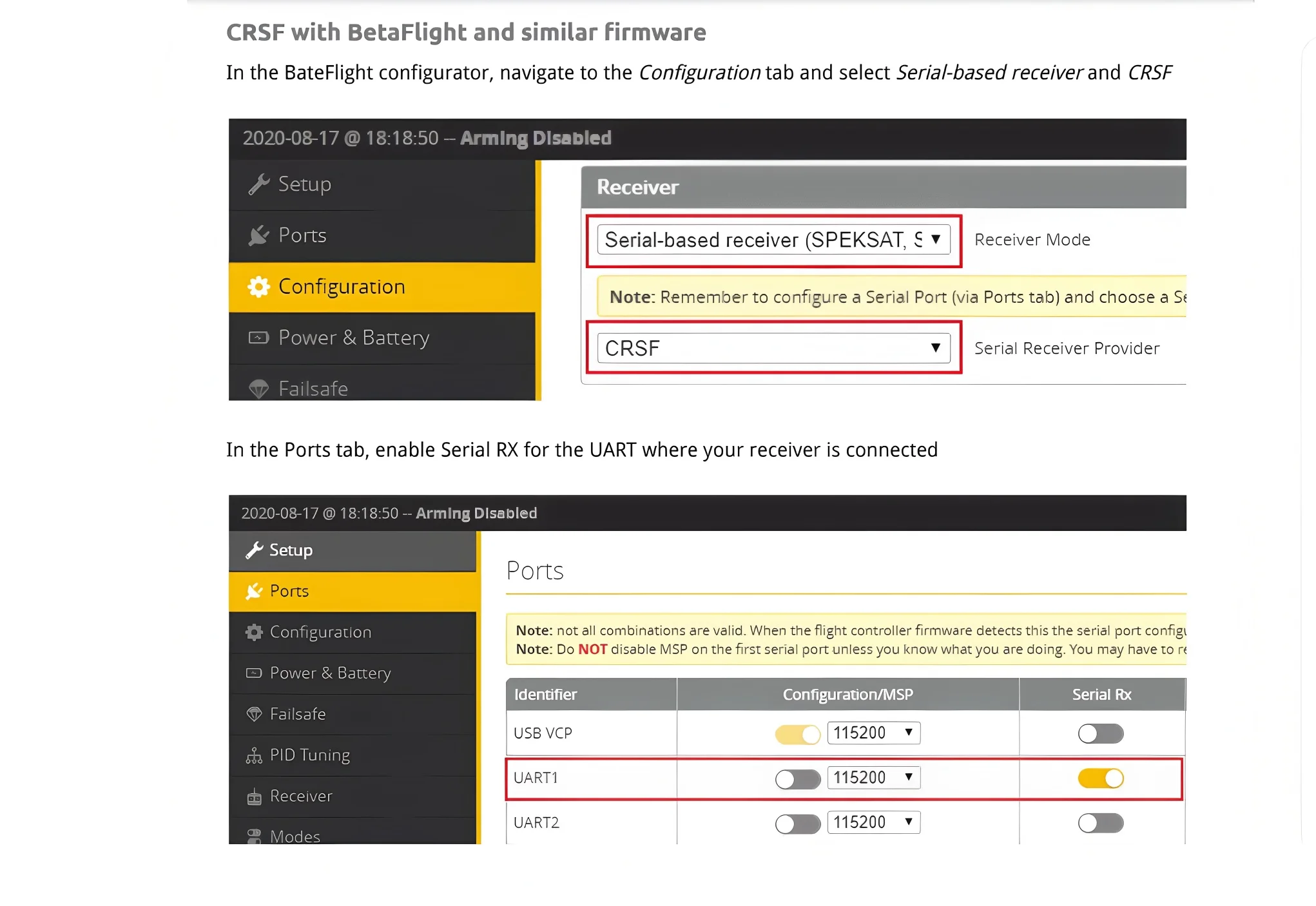Viewport: 1316px width, 906px height.
Task: Open the Receiver Mode dropdown showing Serial-based receiver
Action: click(x=774, y=240)
